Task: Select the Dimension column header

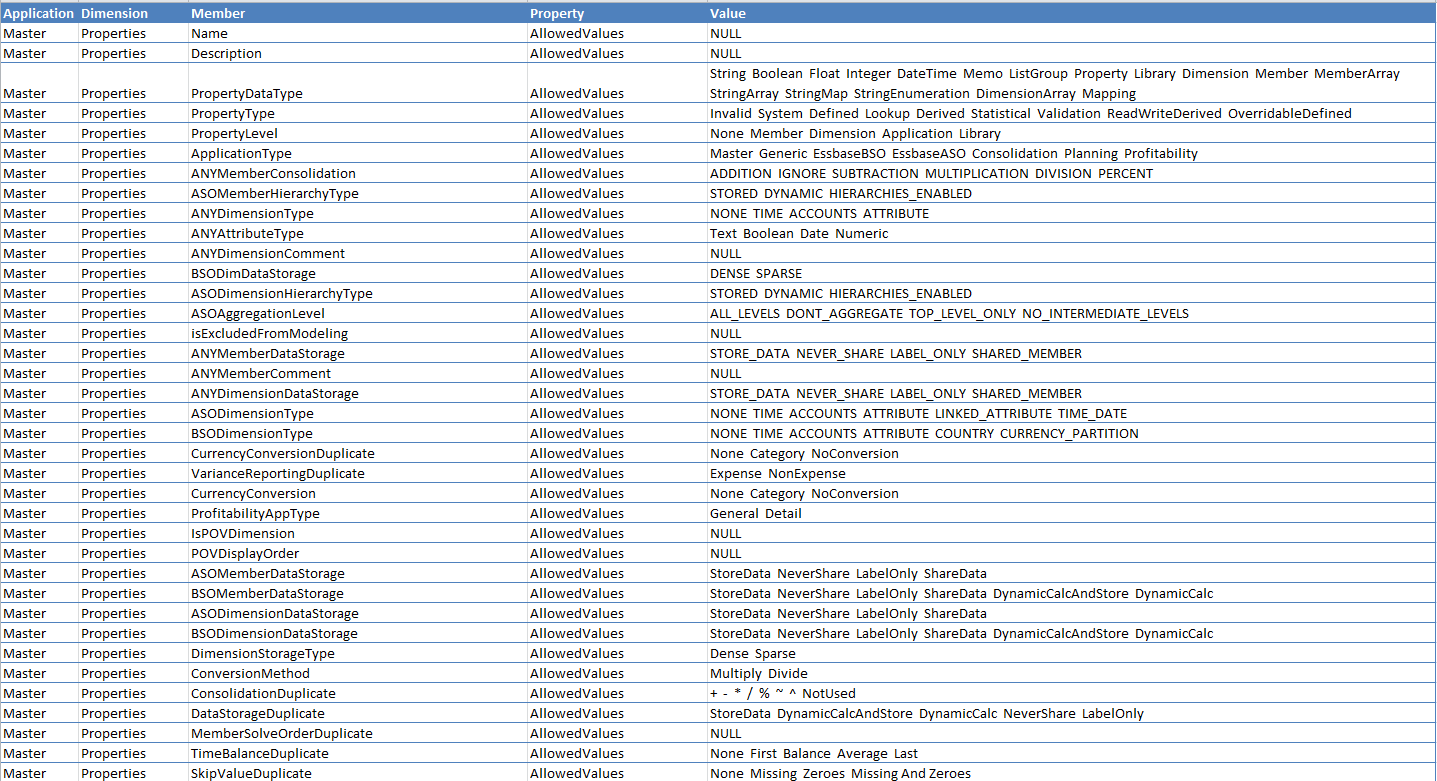Action: [x=133, y=14]
